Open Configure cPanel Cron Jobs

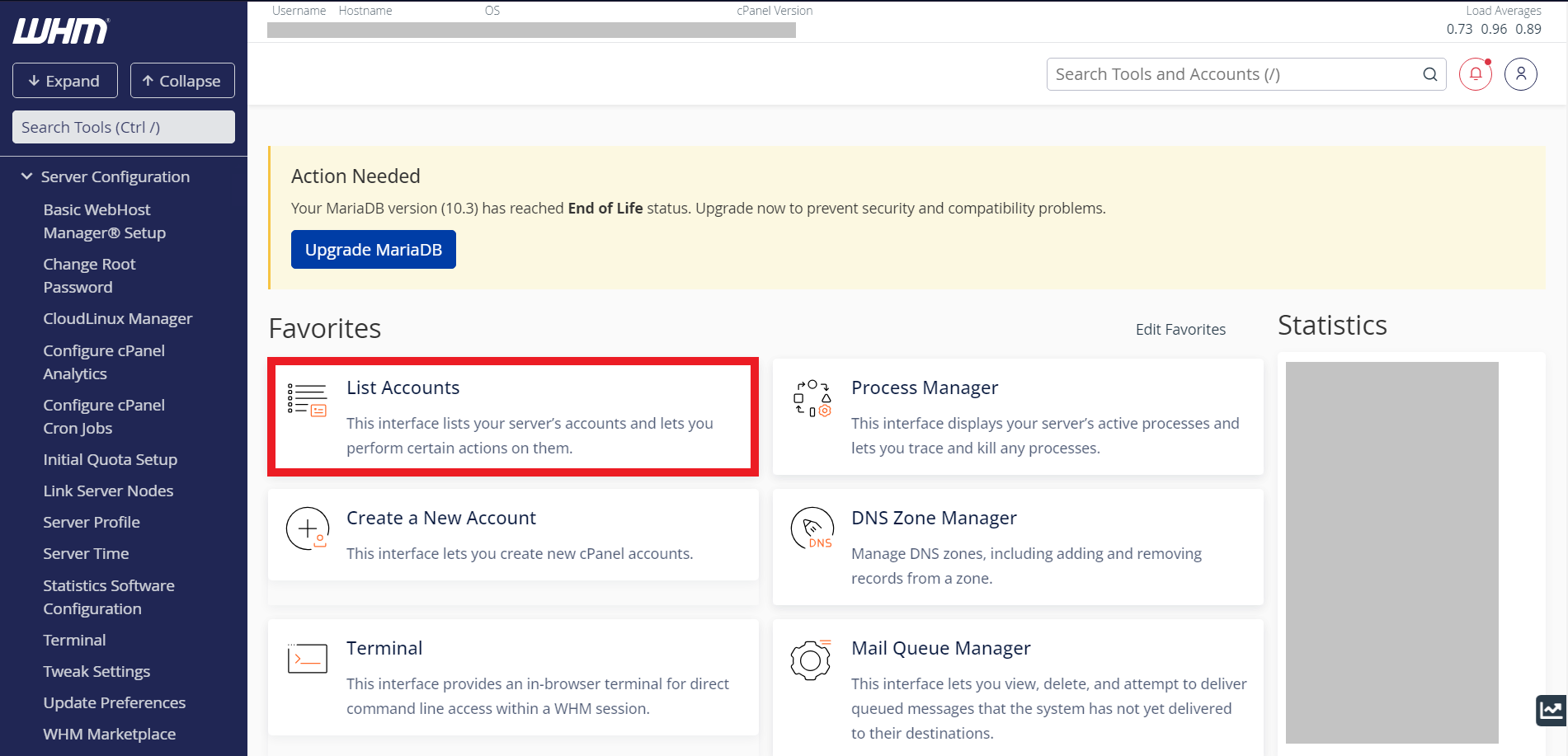coord(104,416)
